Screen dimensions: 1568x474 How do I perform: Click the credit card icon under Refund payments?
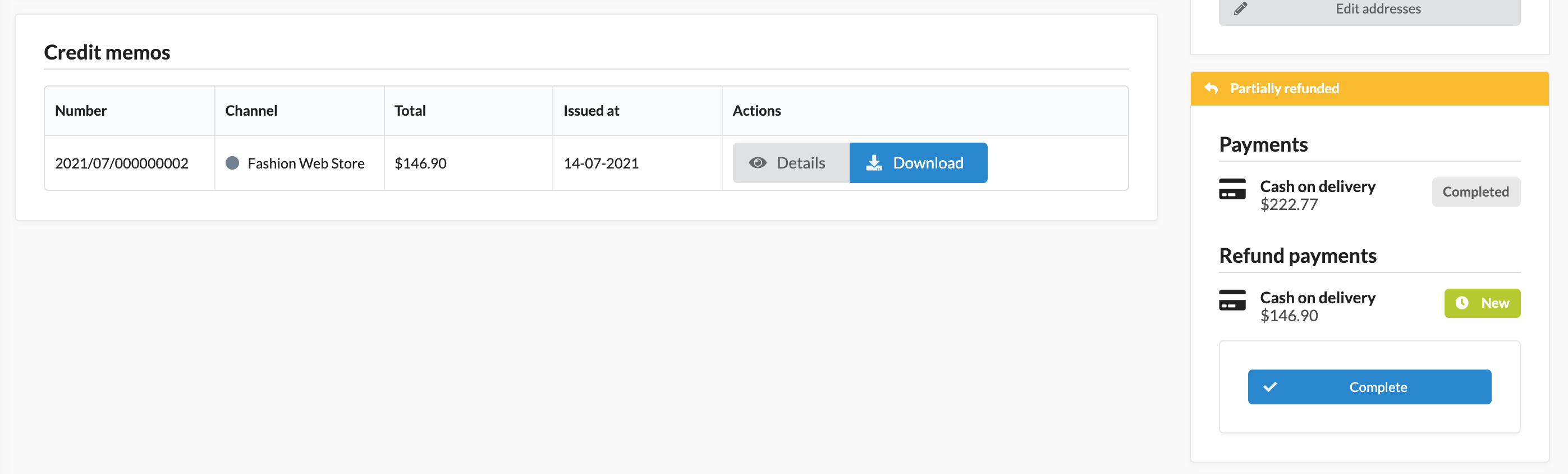click(1231, 300)
